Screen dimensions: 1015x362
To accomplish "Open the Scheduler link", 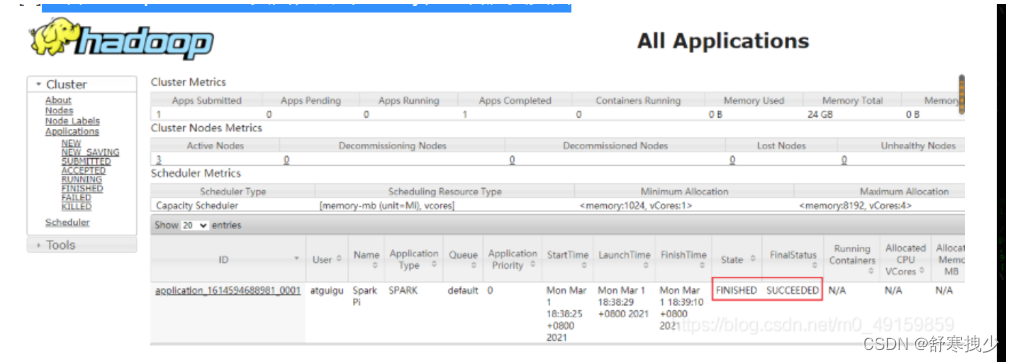I will [x=67, y=222].
